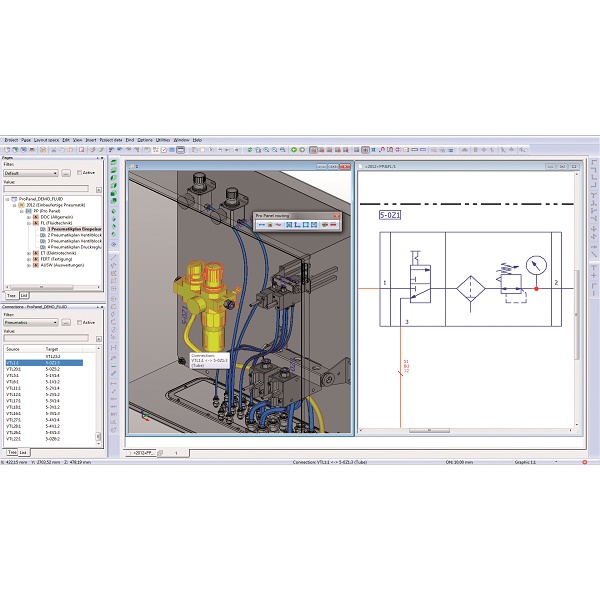Switch to the List tab in Pages panel
This screenshot has height=600, width=600.
(23, 296)
